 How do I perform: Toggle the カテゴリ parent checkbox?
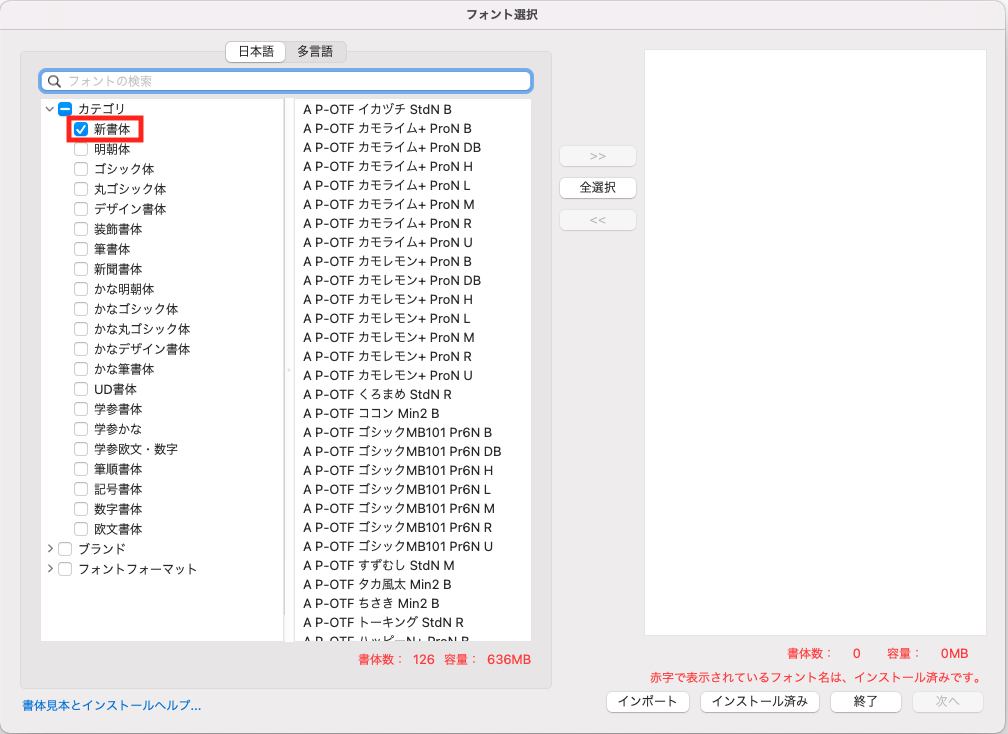point(65,109)
